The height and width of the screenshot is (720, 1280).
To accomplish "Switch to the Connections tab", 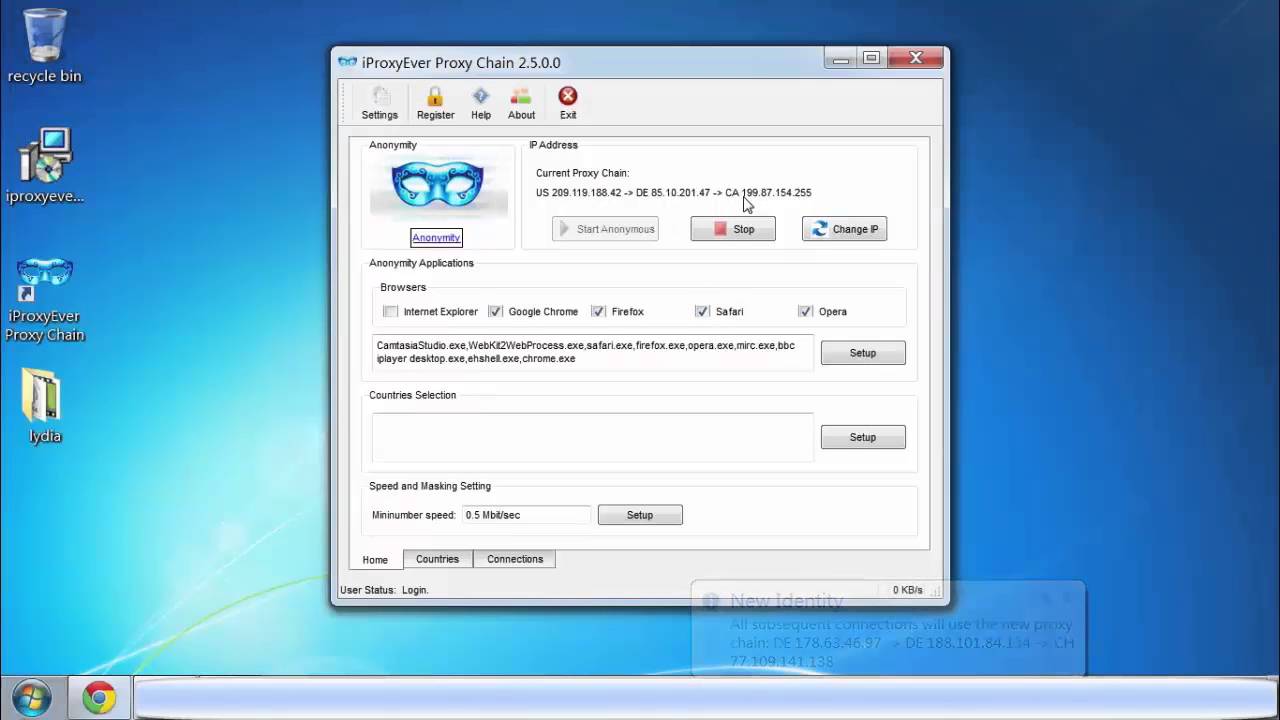I will (x=515, y=559).
